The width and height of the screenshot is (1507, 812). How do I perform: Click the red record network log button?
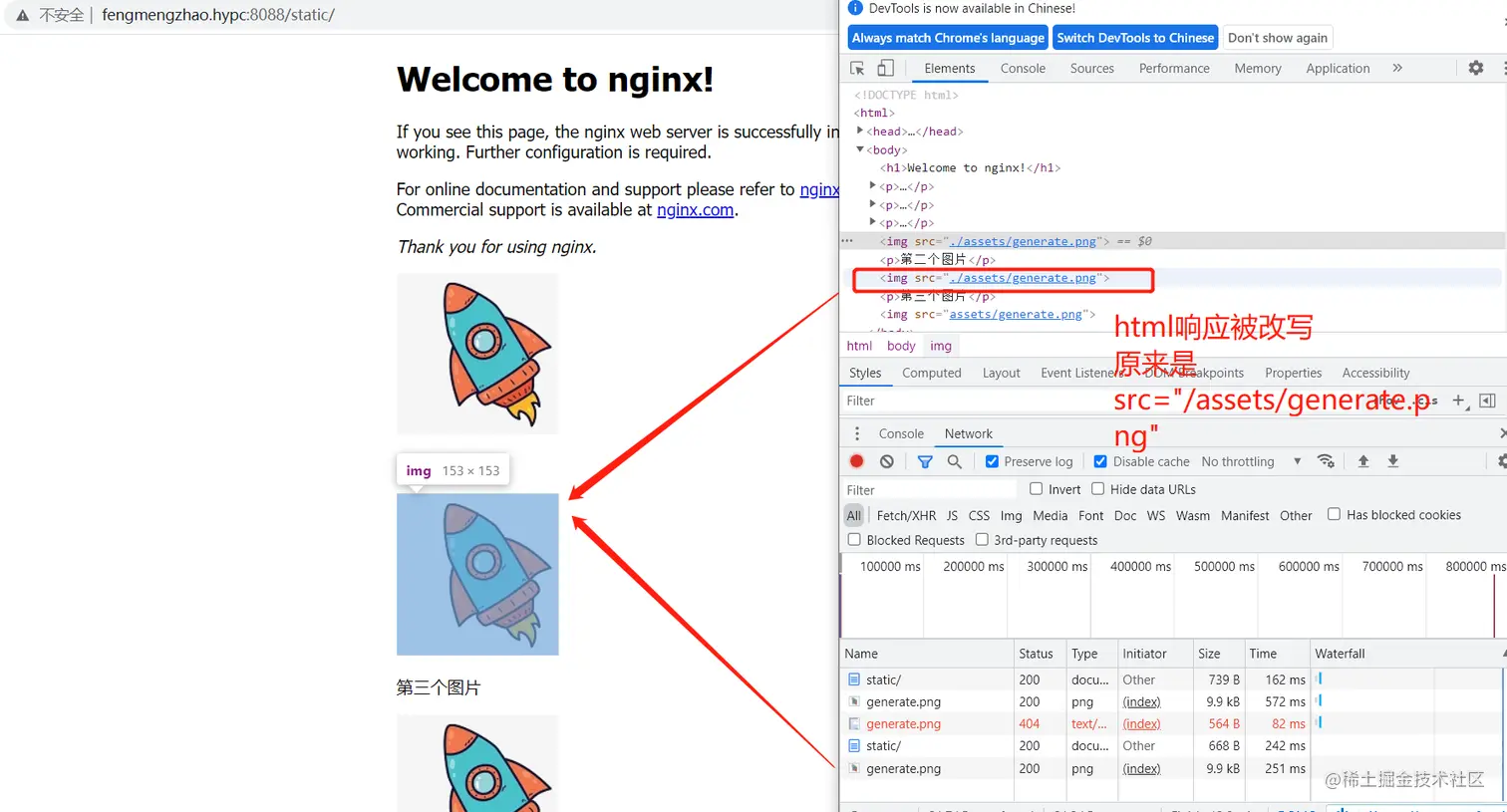(x=856, y=461)
